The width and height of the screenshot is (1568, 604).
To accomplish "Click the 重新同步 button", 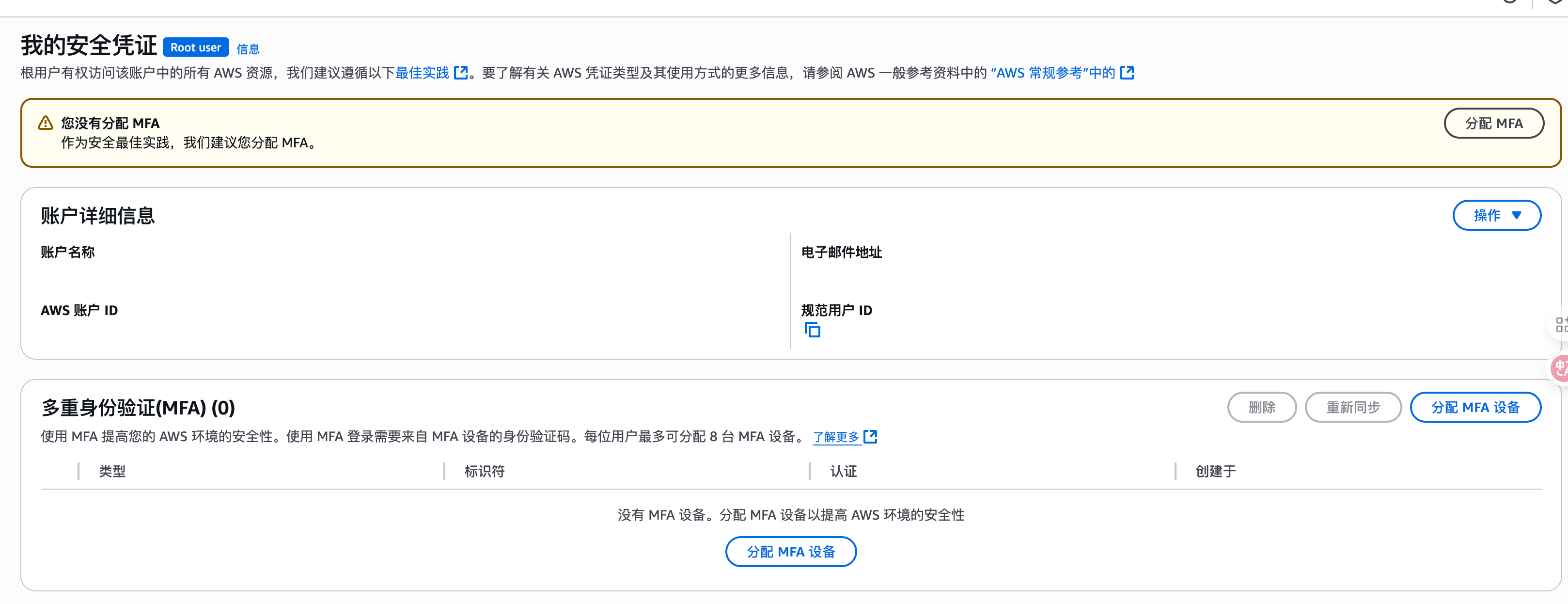I will tap(1352, 407).
